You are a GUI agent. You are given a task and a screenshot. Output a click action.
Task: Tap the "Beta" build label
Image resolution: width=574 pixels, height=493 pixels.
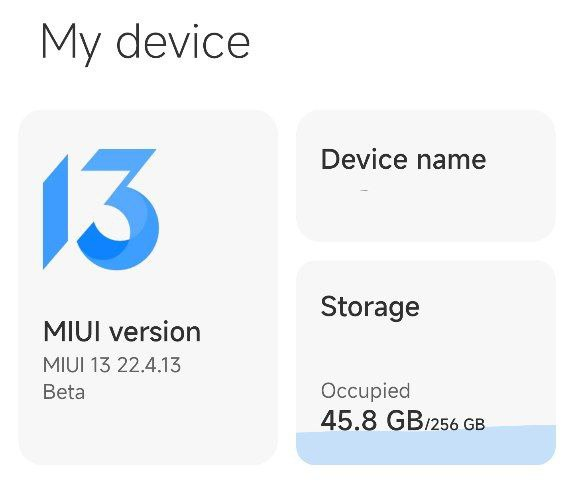(x=64, y=392)
